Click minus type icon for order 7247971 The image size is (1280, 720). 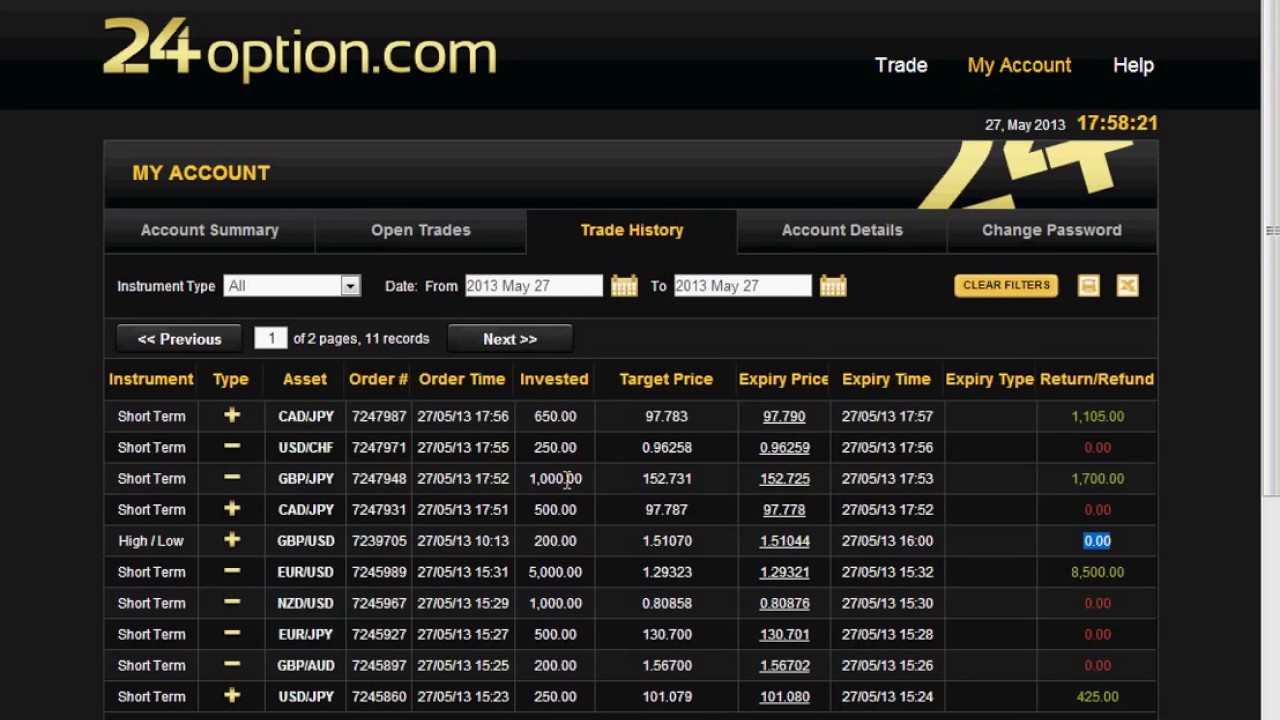(x=232, y=447)
